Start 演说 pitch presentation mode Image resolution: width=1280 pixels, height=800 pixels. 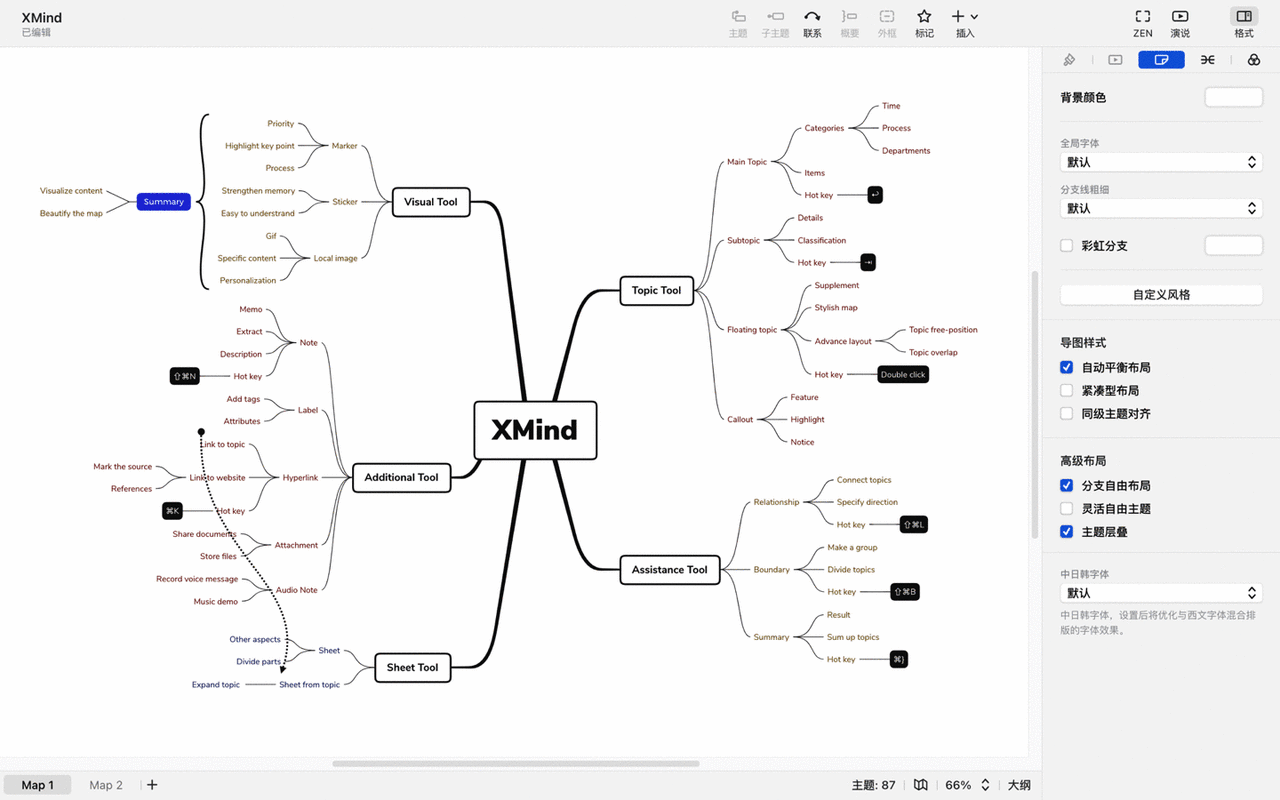coord(1180,17)
